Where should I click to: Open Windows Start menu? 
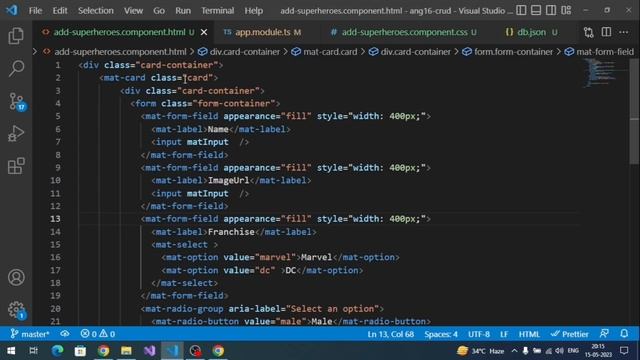pos(11,351)
